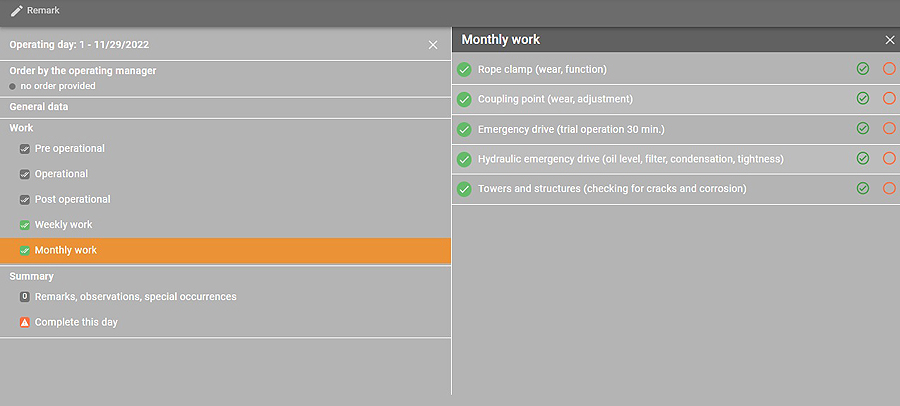Mark Rope clamp as not OK (orange circle)
Screen dimensions: 900x406
click(889, 69)
